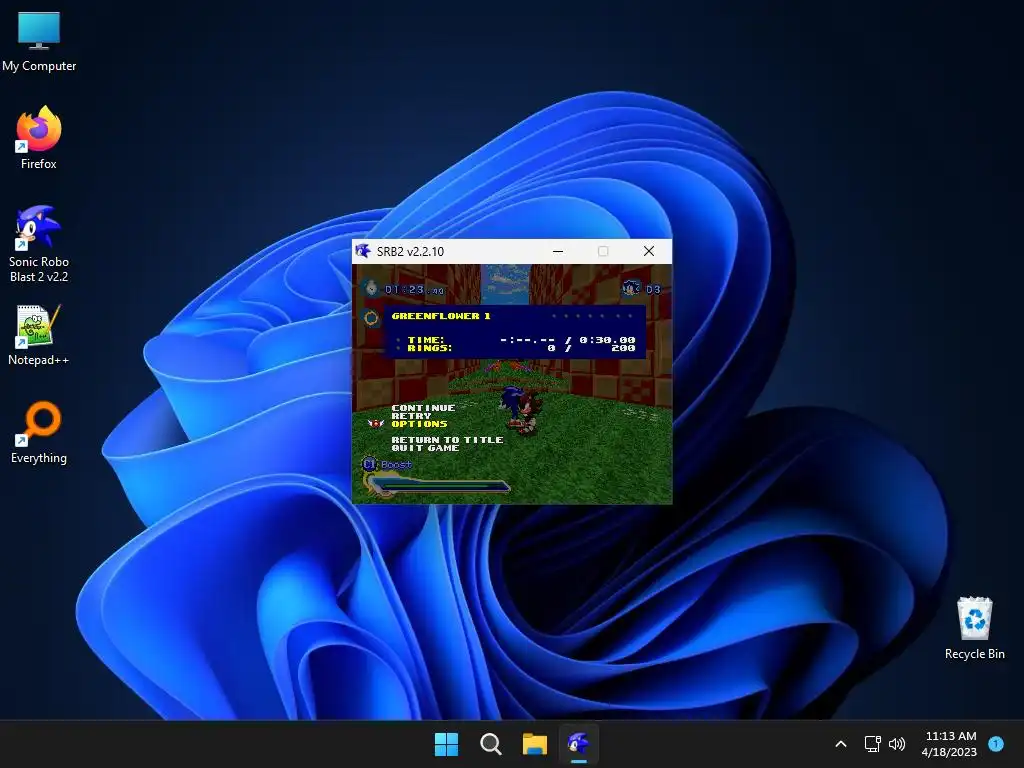1024x768 pixels.
Task: Select the Sonic Robo Blast 2 desktop shortcut
Action: tap(39, 244)
